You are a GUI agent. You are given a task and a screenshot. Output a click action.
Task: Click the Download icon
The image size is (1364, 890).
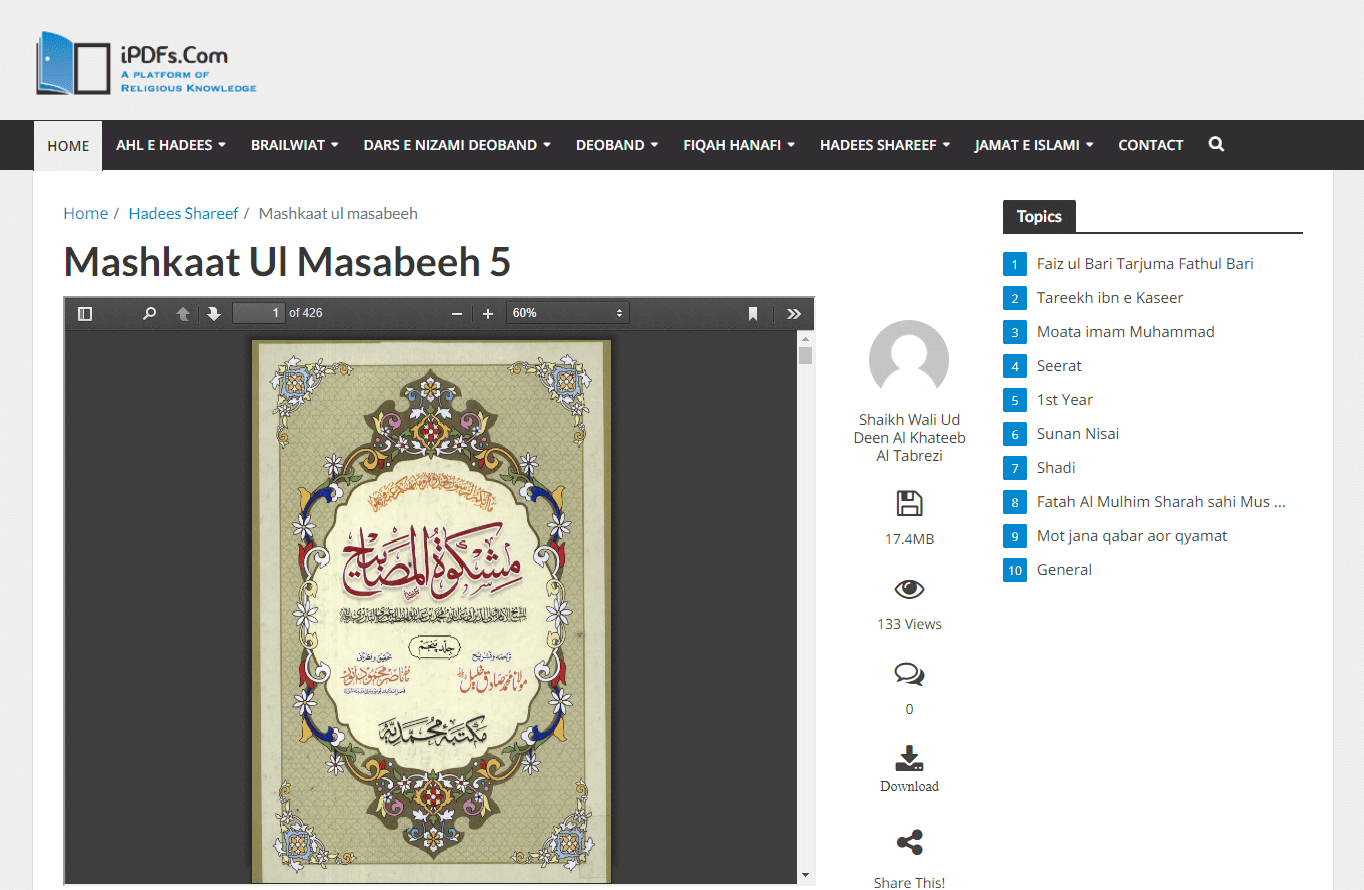click(x=909, y=758)
